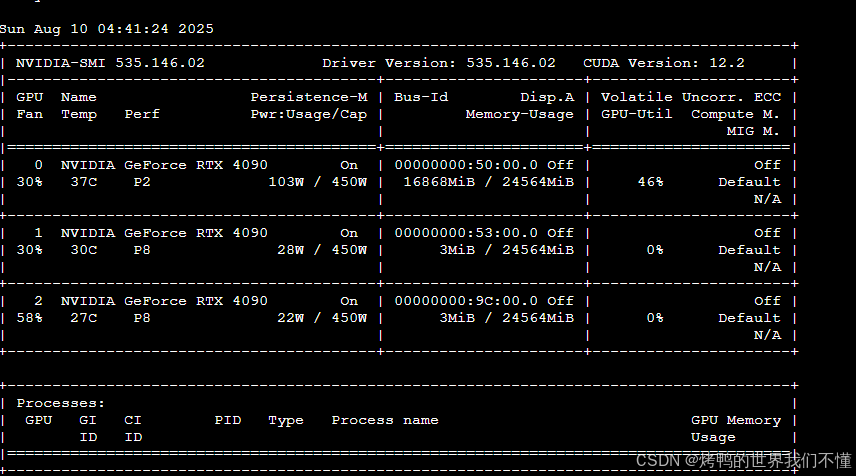Click bus id "00000000:53:00.0"

[466, 233]
